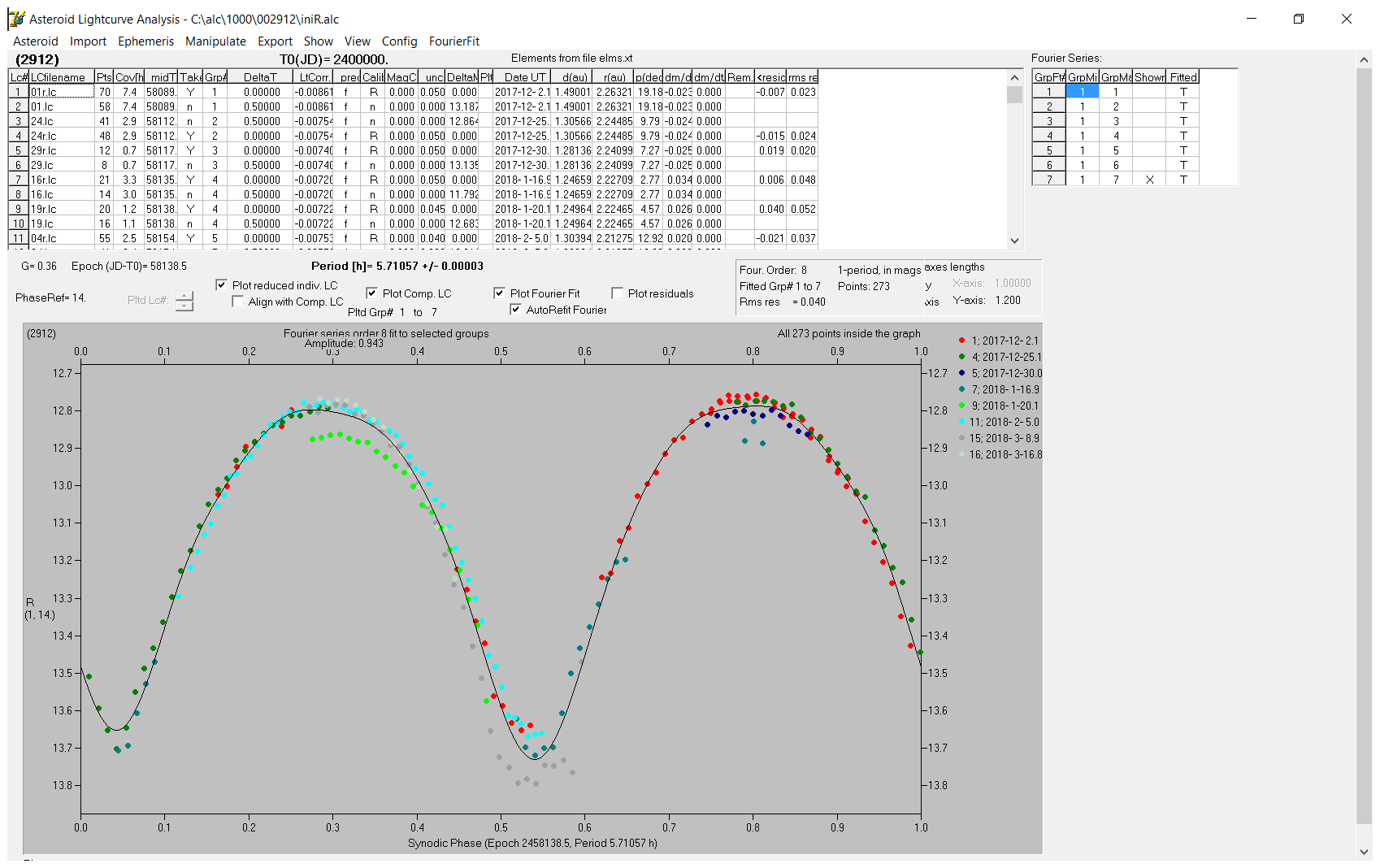1380x868 pixels.
Task: Click legend dark green dot for 2017-12-25.1
Action: coord(962,357)
